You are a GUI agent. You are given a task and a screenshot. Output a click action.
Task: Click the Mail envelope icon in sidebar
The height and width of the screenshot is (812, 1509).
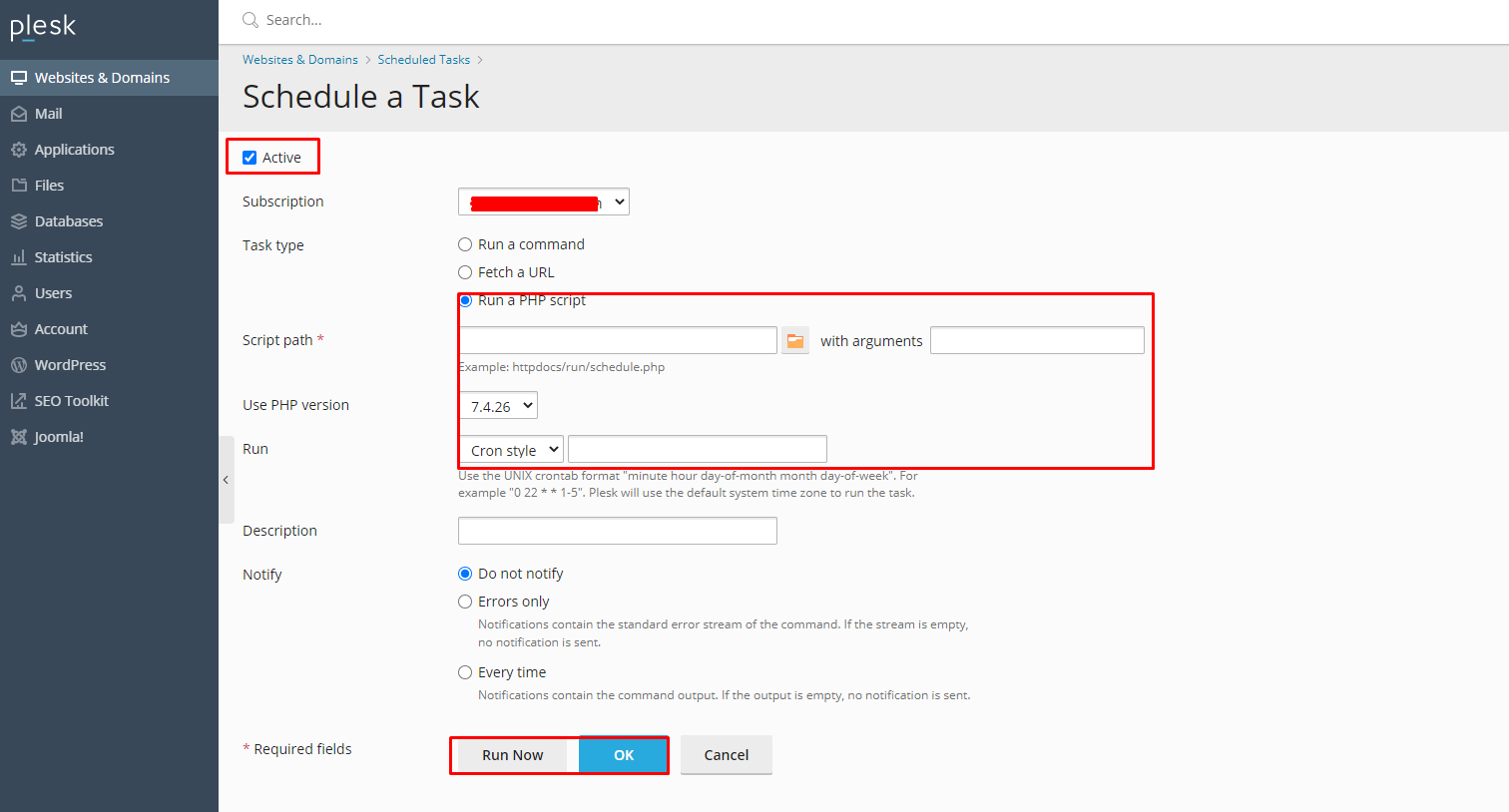pos(18,114)
